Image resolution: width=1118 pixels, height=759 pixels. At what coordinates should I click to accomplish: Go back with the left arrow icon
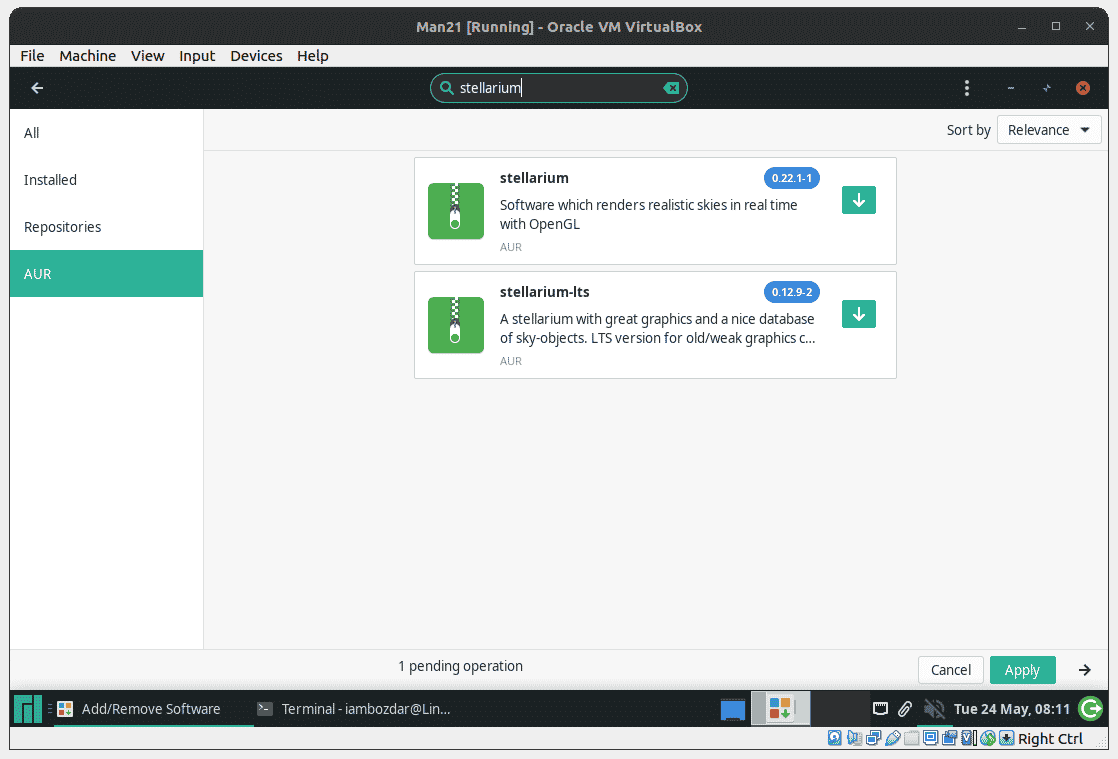pos(37,88)
